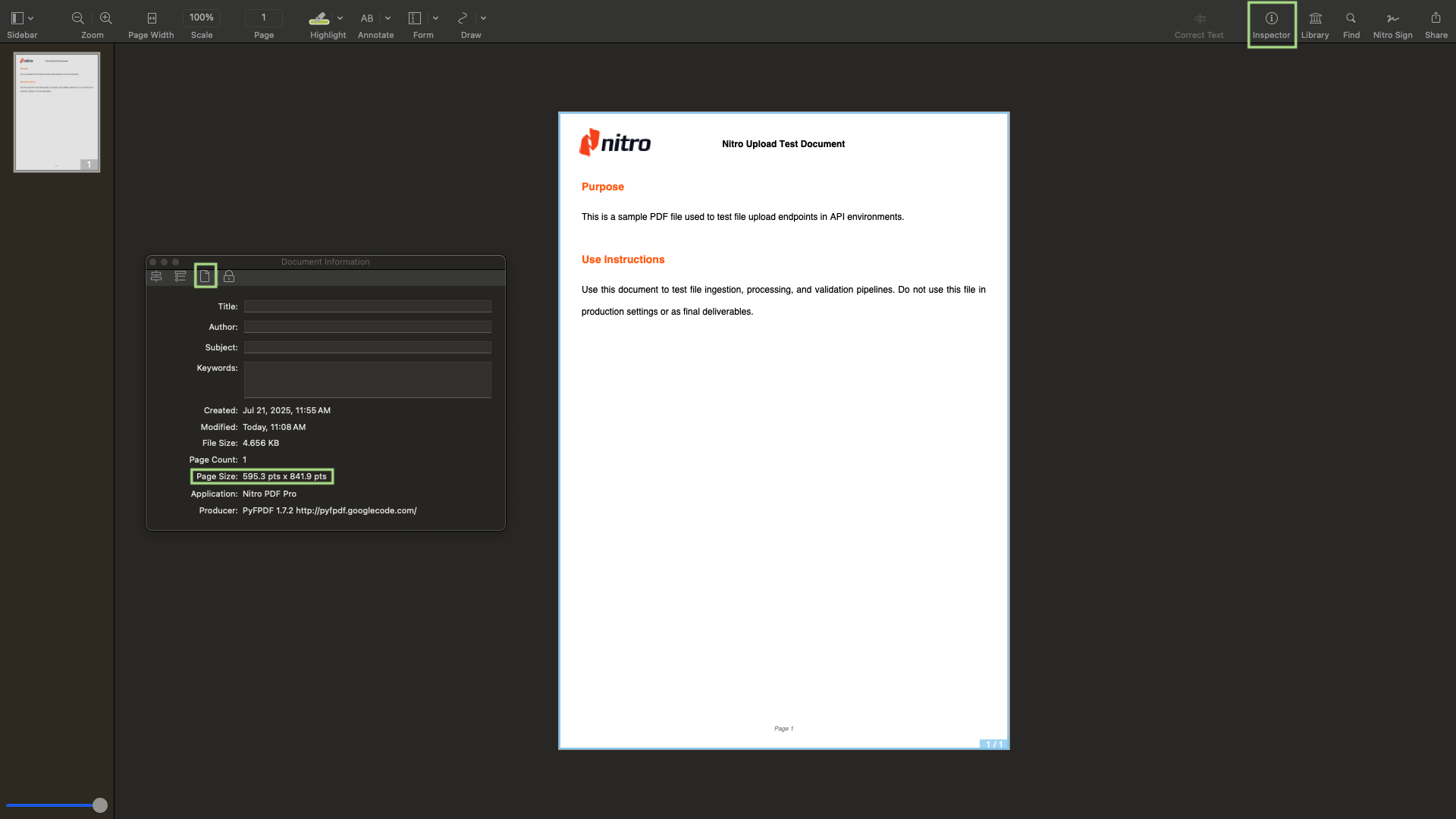Expand the Annotate tool dropdown arrow

pyautogui.click(x=388, y=18)
